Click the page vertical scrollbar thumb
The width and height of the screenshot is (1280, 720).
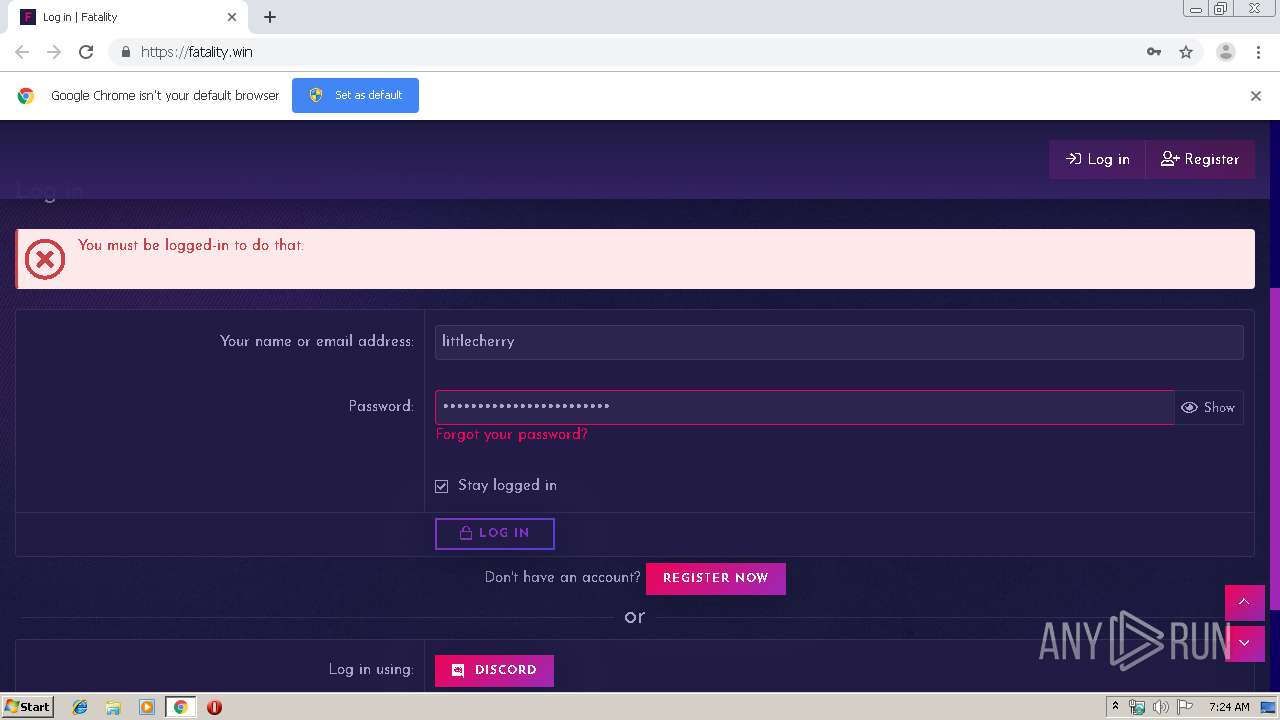click(x=1274, y=448)
